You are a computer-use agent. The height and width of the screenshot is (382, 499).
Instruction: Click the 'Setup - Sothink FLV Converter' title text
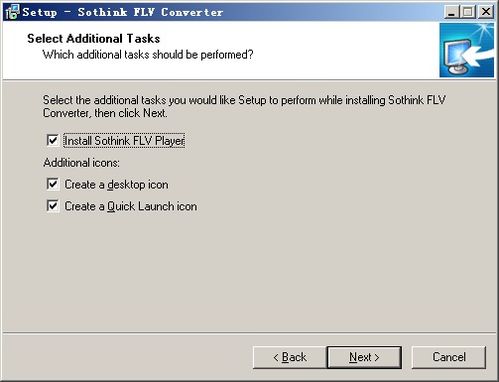tap(123, 12)
